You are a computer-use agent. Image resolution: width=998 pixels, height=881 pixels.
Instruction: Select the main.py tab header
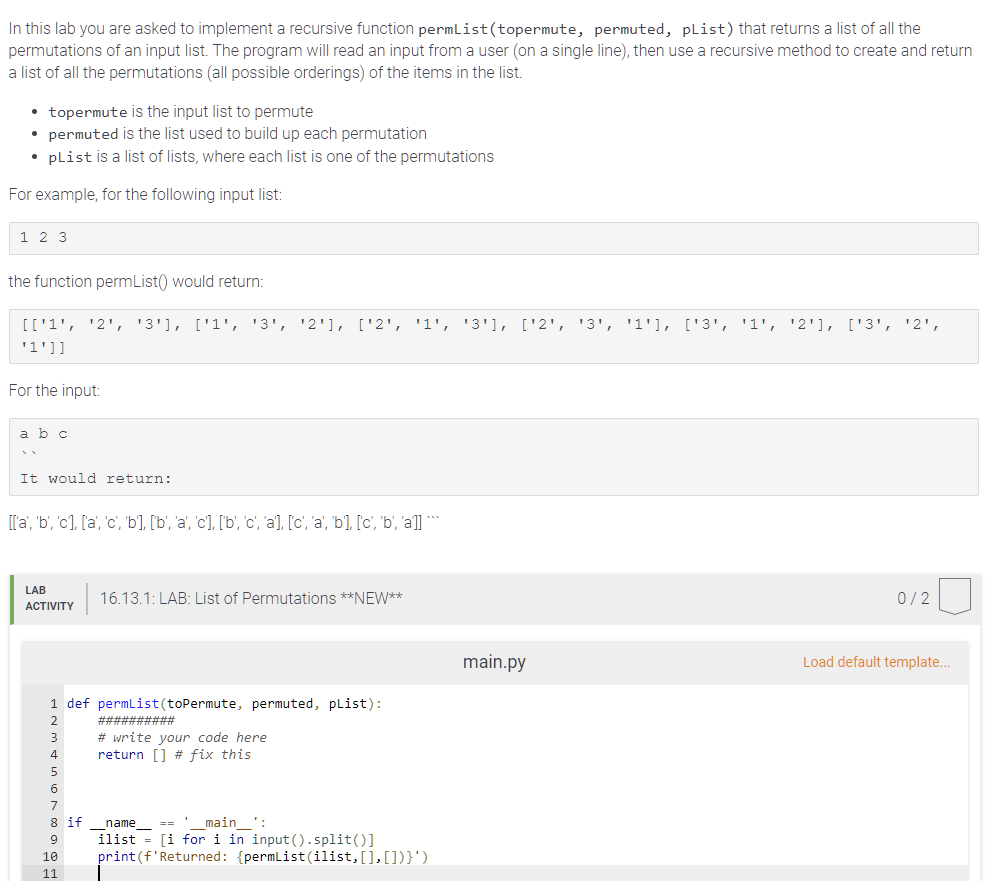[x=493, y=661]
